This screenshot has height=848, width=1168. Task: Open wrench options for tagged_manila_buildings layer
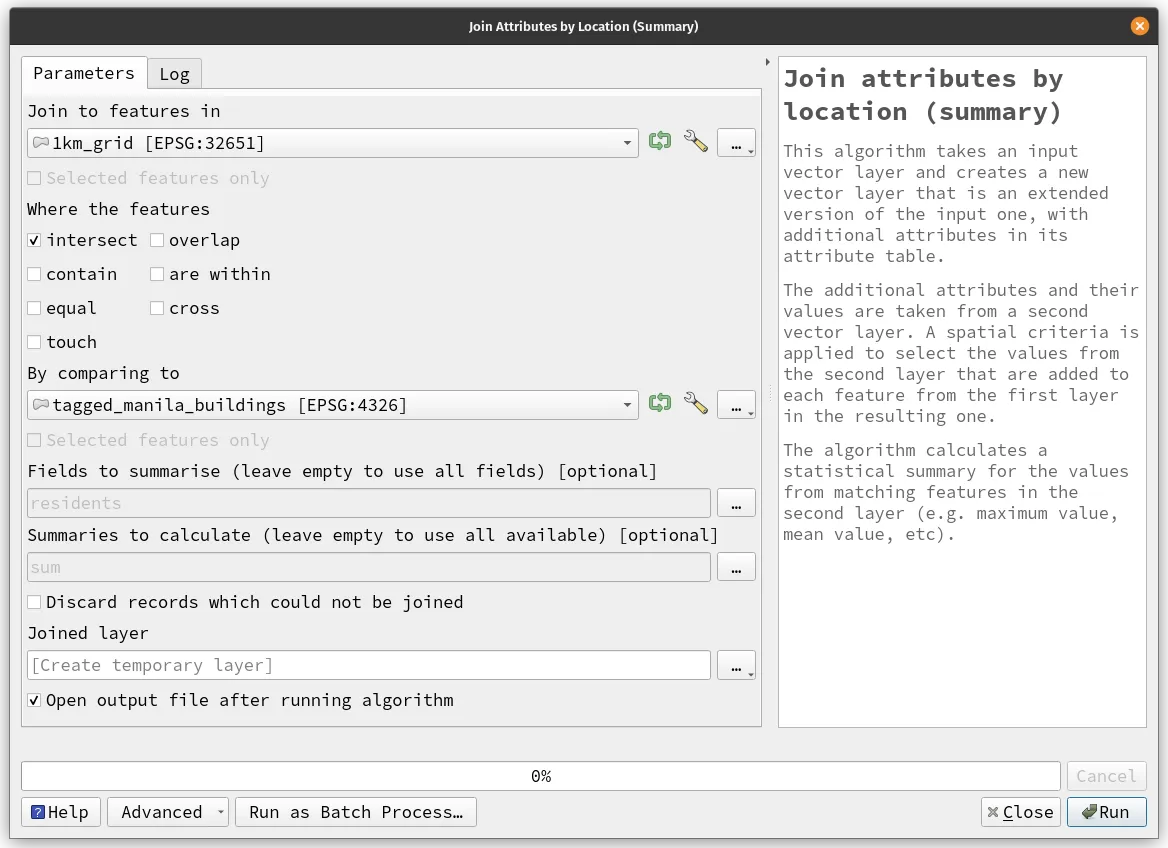[x=695, y=404]
